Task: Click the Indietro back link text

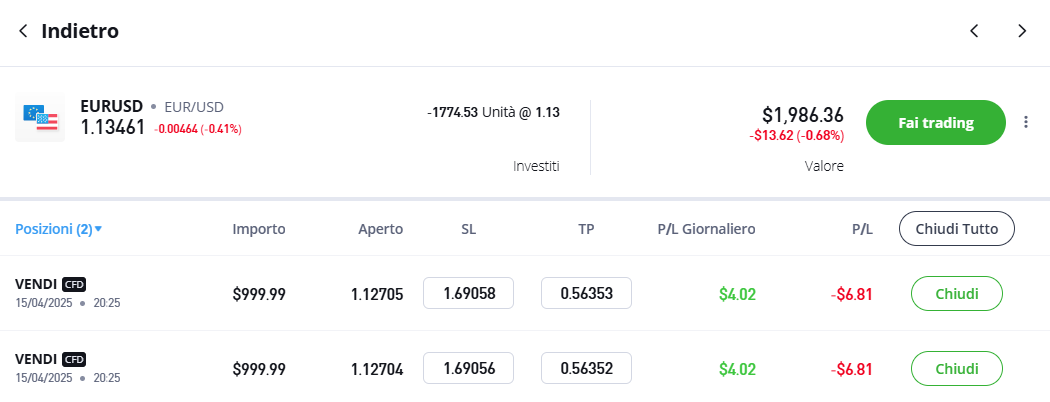Action: click(x=80, y=31)
